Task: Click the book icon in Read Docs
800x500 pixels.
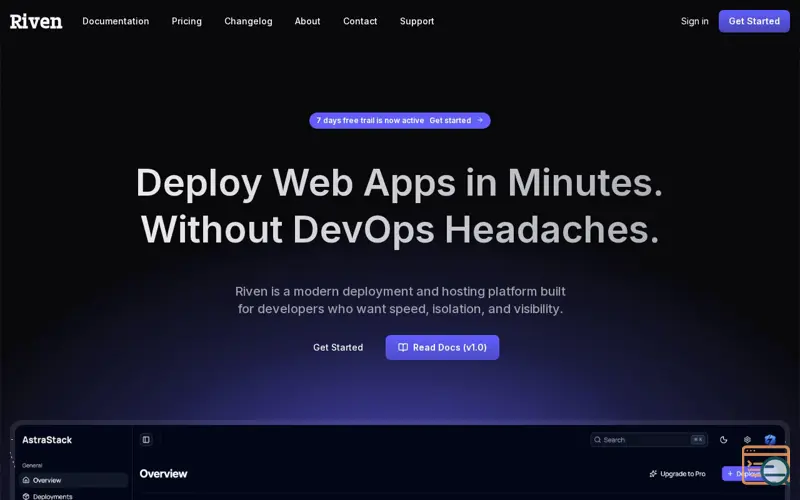Action: pos(403,347)
